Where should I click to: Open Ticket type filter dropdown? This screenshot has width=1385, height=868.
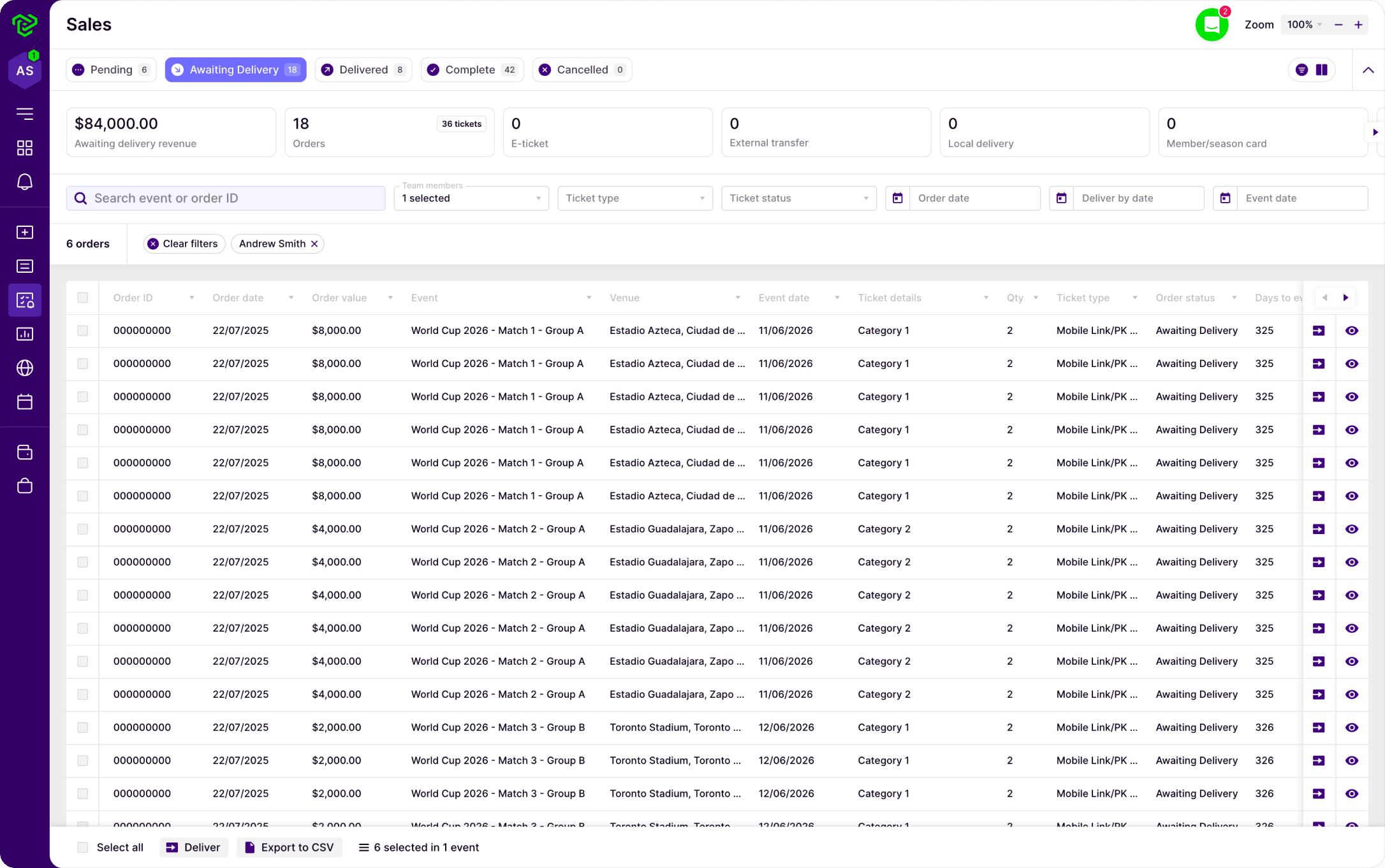click(635, 198)
